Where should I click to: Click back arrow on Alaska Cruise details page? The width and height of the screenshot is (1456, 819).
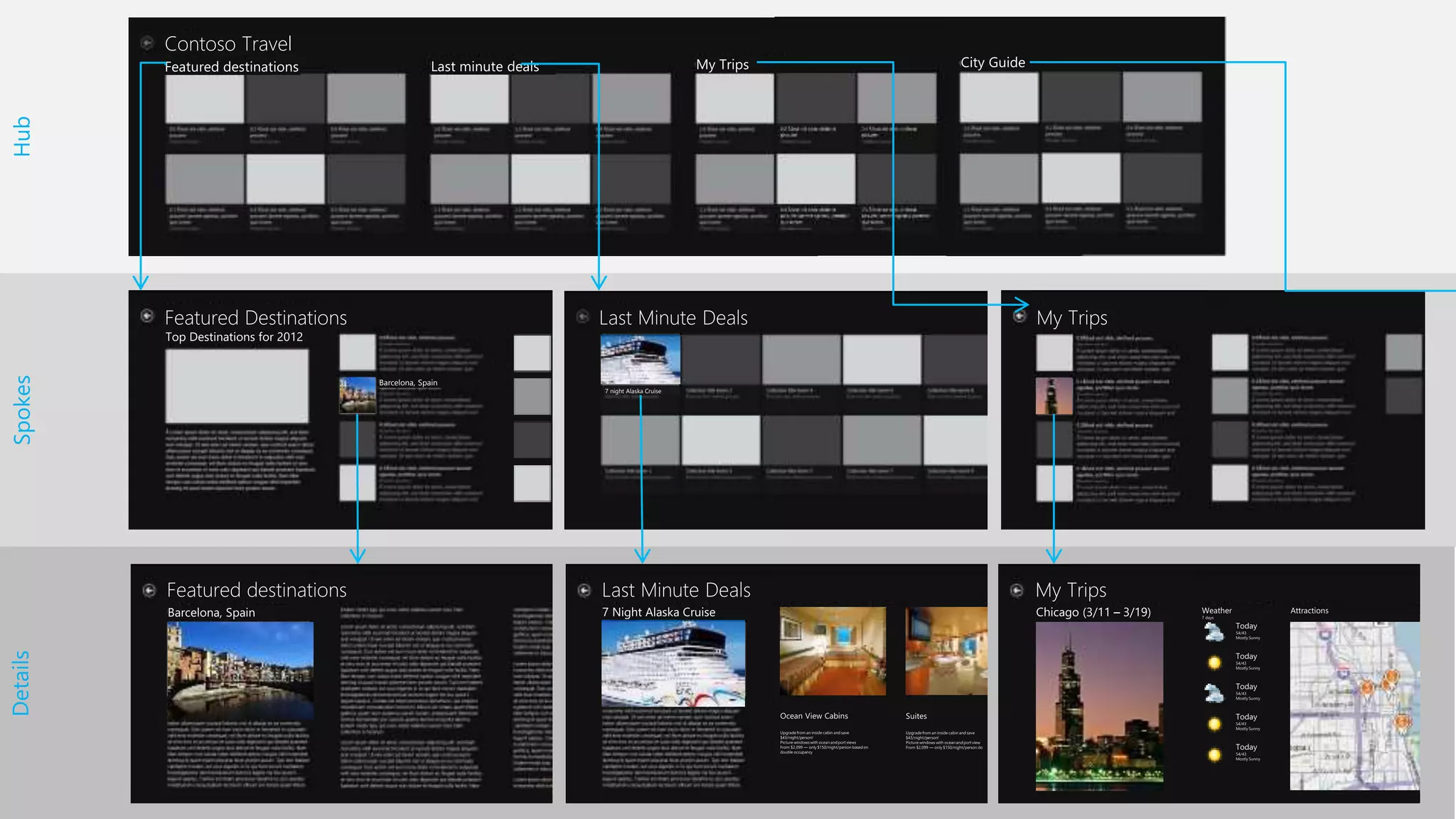584,590
